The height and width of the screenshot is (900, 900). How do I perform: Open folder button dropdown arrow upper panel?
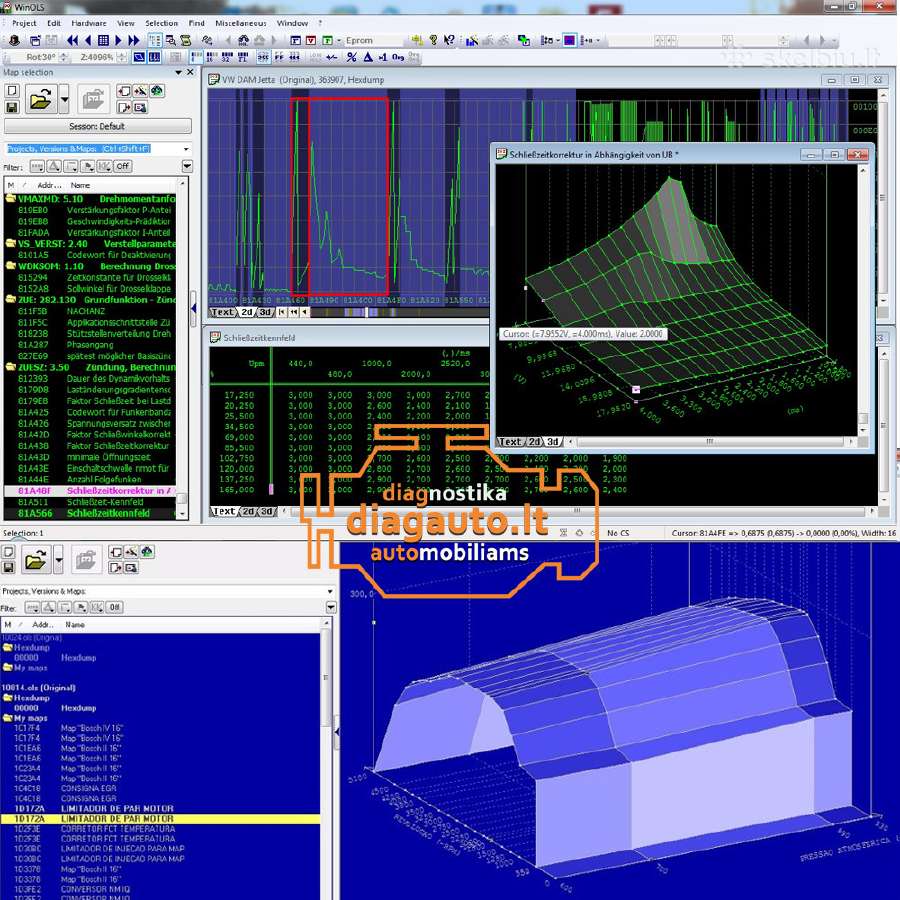[x=64, y=100]
